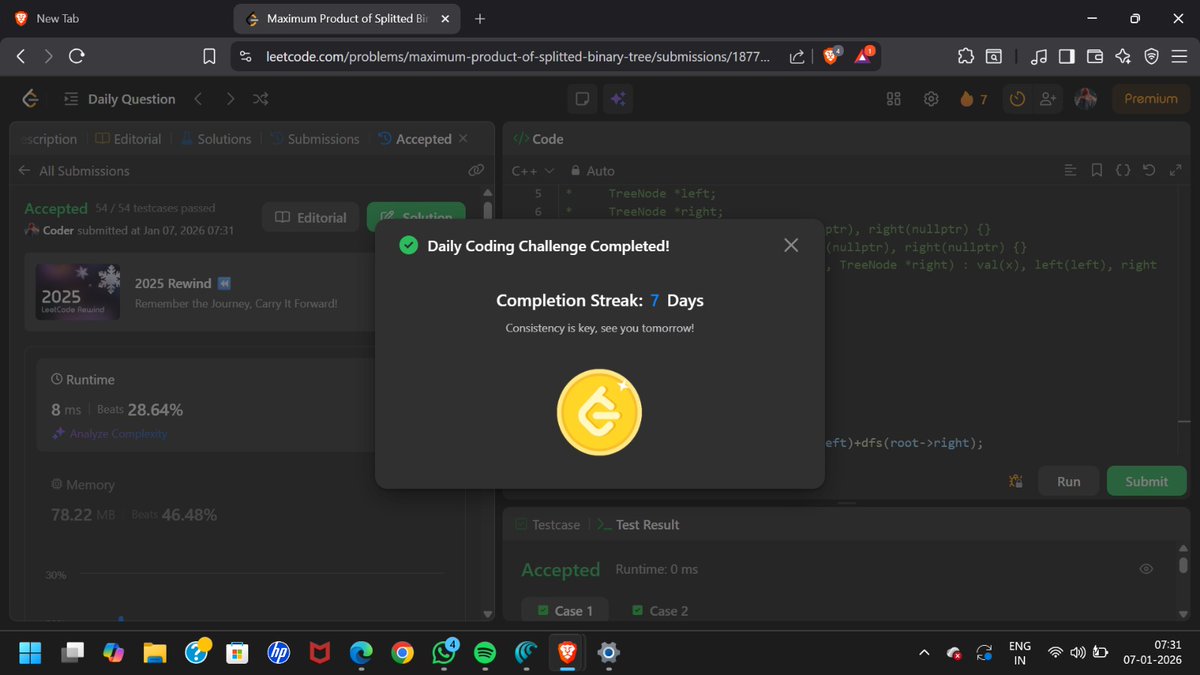Go back to All Submissions
Image resolution: width=1200 pixels, height=675 pixels.
coord(74,171)
